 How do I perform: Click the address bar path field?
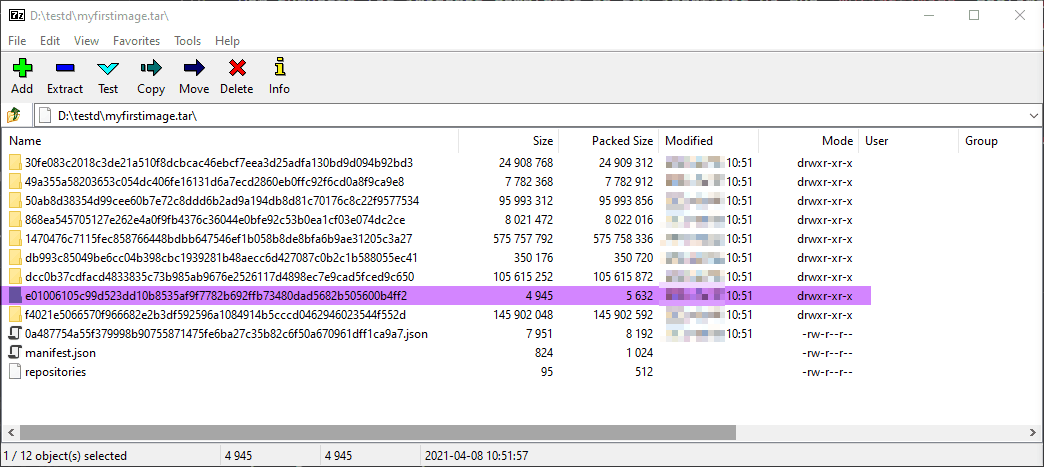500,116
